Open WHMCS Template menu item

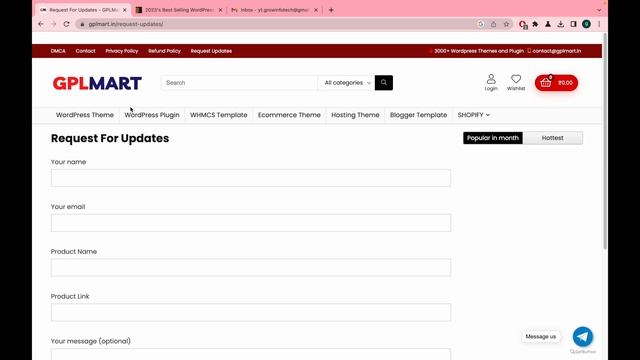[x=218, y=115]
